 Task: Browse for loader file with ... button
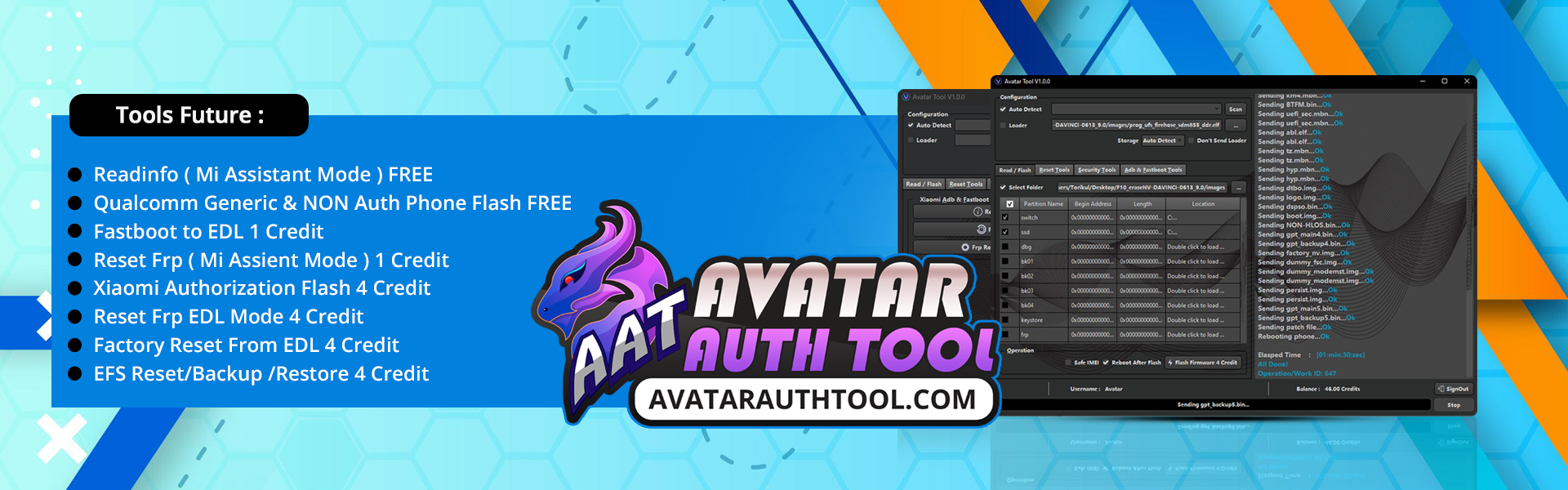pos(1236,126)
